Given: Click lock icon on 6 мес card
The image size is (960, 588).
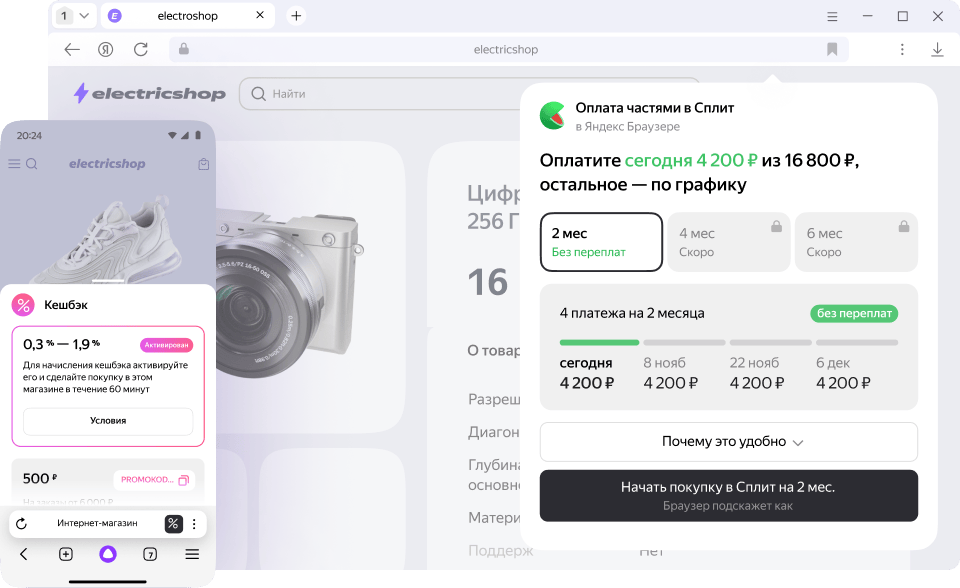Looking at the screenshot, I should pyautogui.click(x=904, y=227).
